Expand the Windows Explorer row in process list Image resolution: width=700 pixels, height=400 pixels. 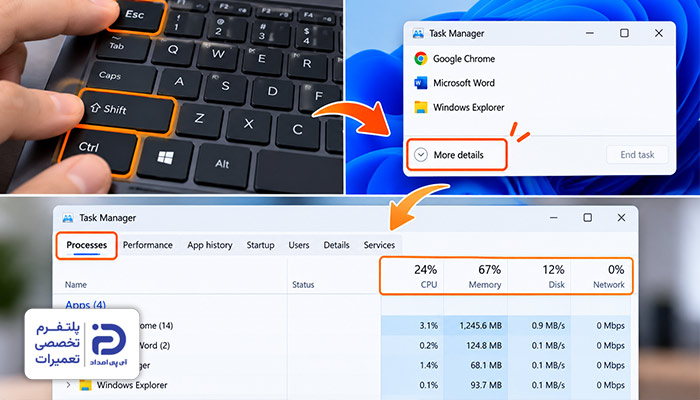coord(68,384)
